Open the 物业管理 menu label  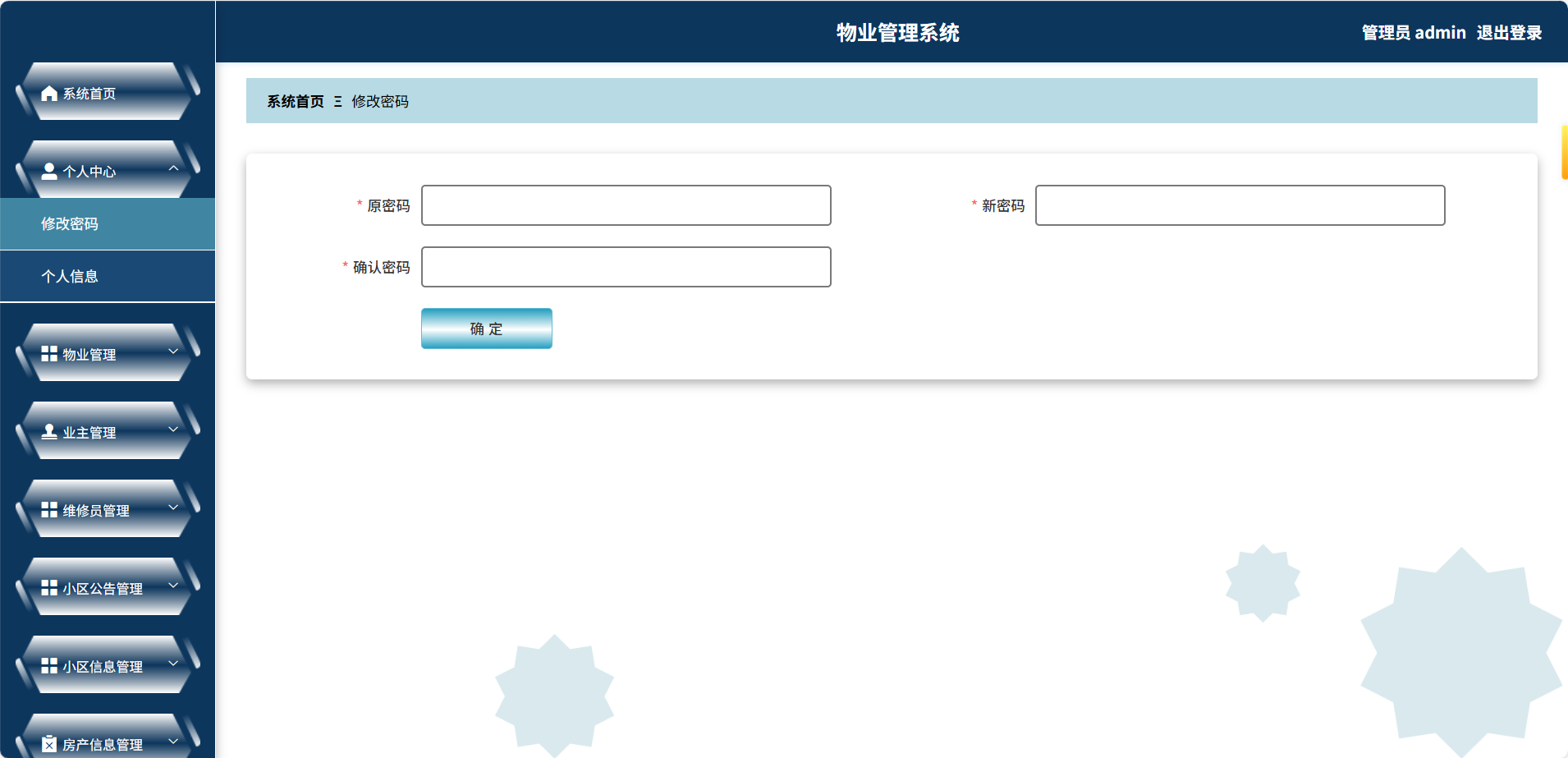click(89, 354)
